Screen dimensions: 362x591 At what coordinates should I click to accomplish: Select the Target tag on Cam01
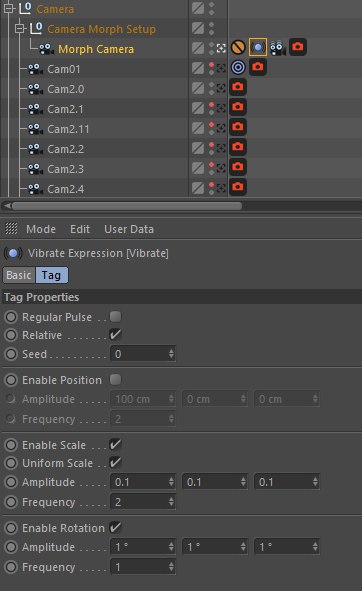238,67
